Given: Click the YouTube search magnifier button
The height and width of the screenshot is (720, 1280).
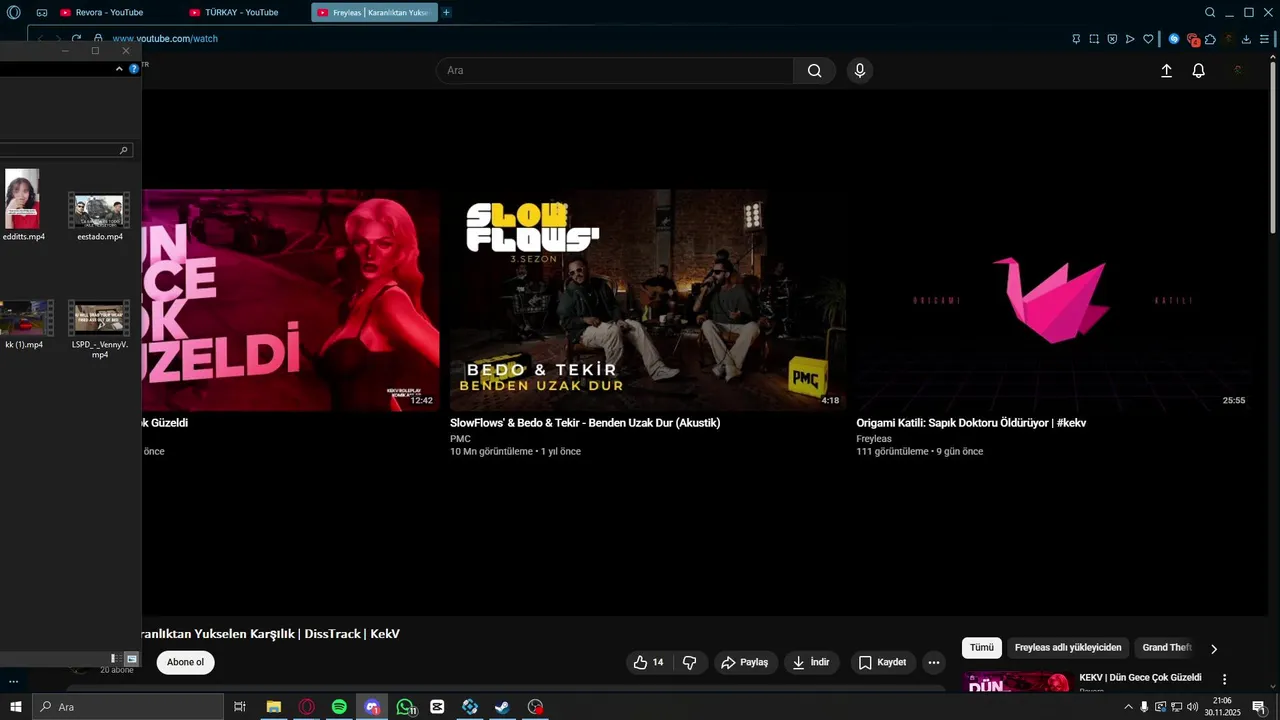Looking at the screenshot, I should [814, 70].
